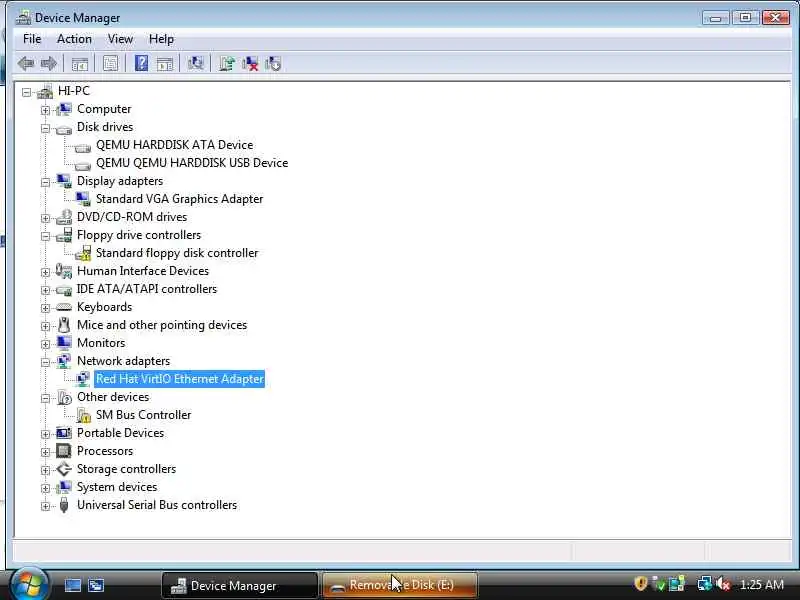
Task: Click the Device Manager title bar icon
Action: click(x=23, y=18)
